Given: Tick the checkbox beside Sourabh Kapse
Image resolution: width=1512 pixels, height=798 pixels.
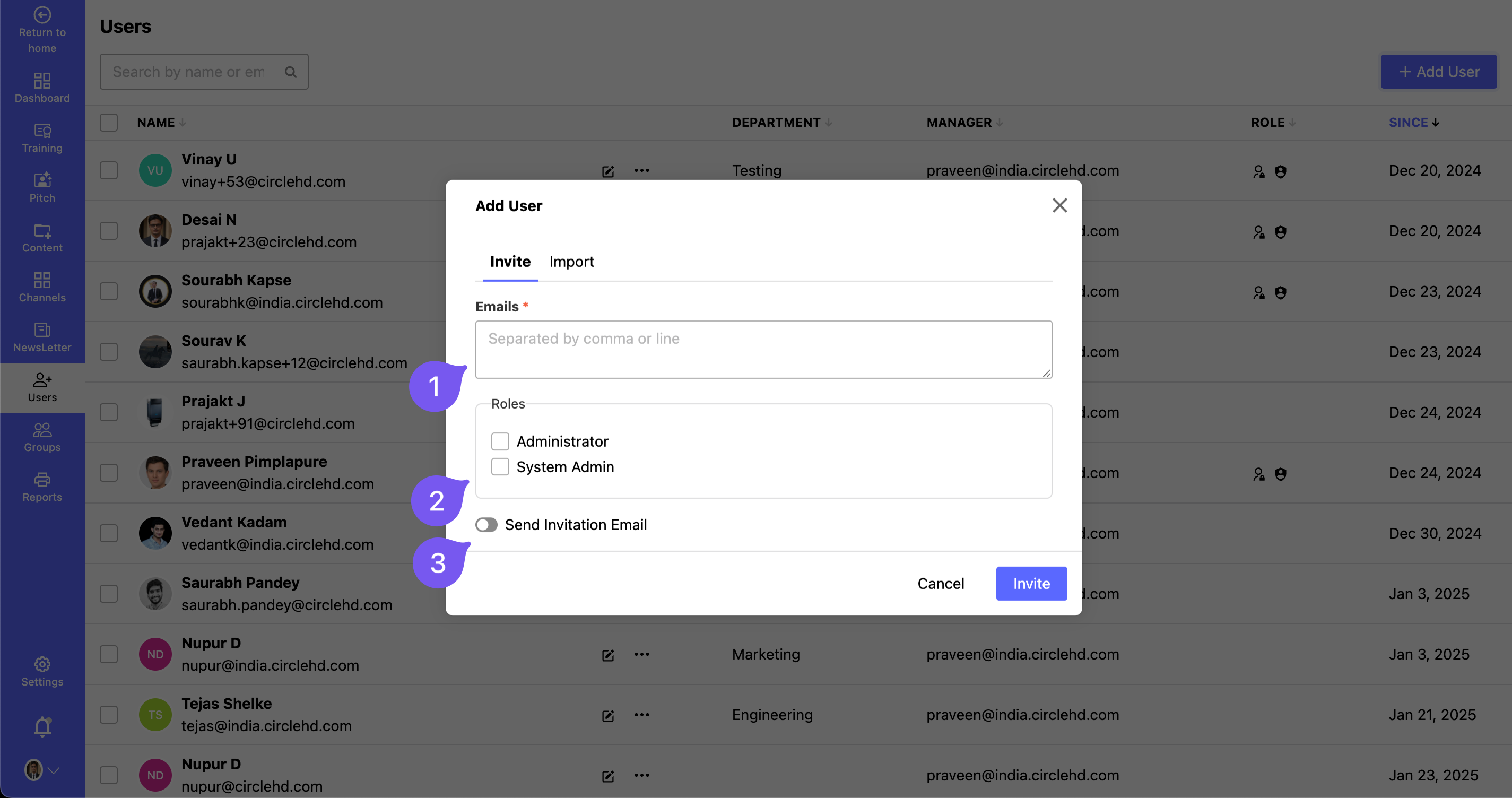Looking at the screenshot, I should (x=109, y=291).
